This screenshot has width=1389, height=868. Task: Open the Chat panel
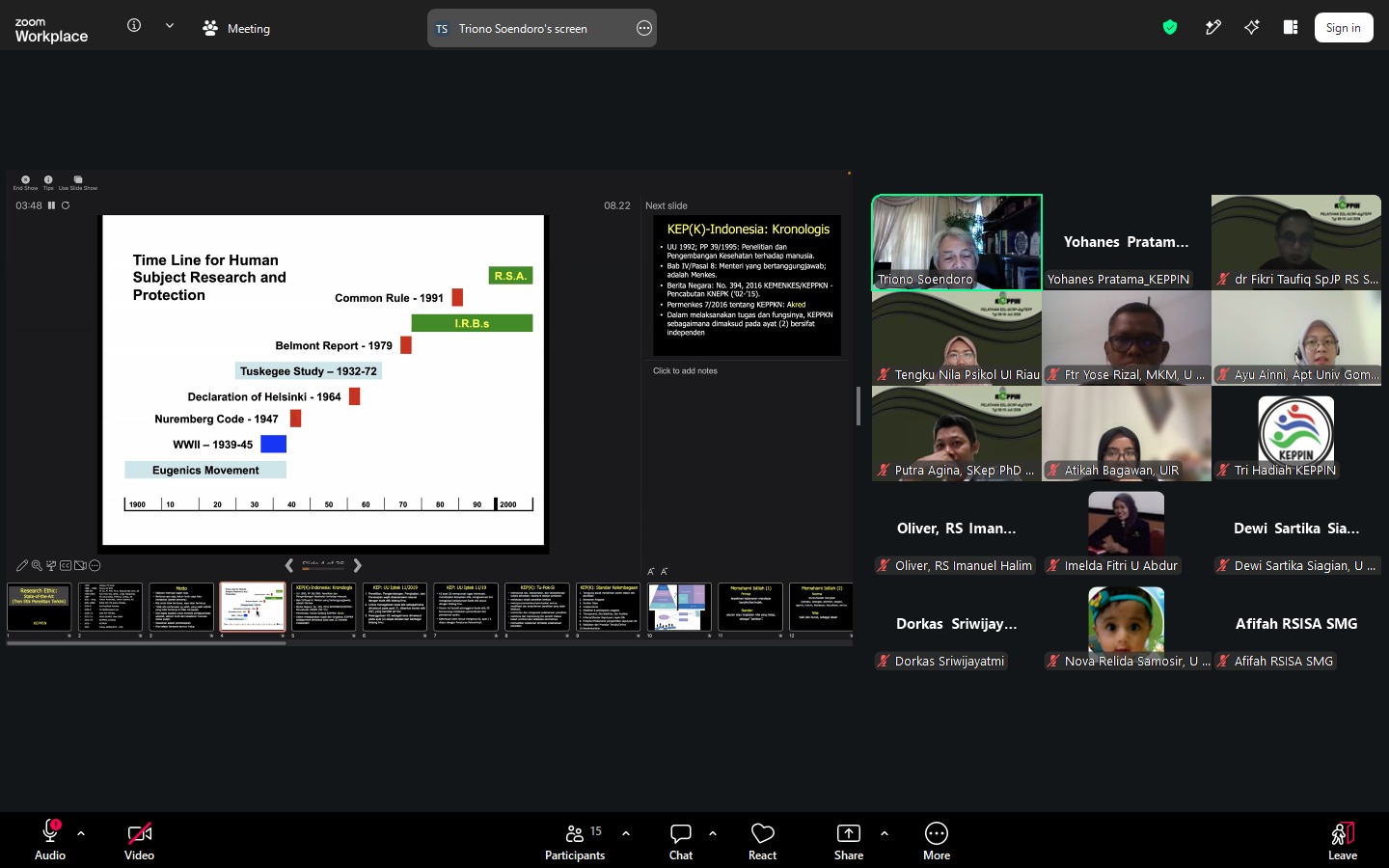(681, 840)
